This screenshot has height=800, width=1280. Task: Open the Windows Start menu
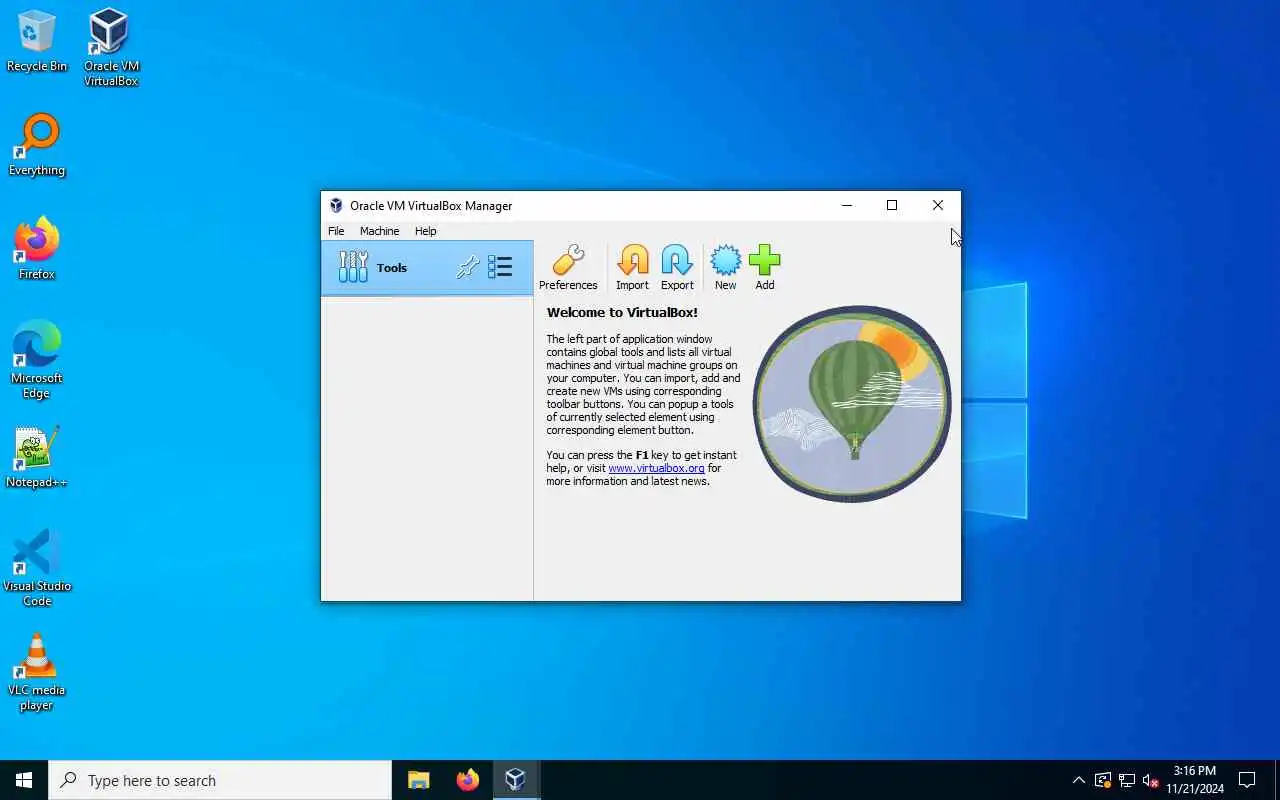(x=24, y=780)
